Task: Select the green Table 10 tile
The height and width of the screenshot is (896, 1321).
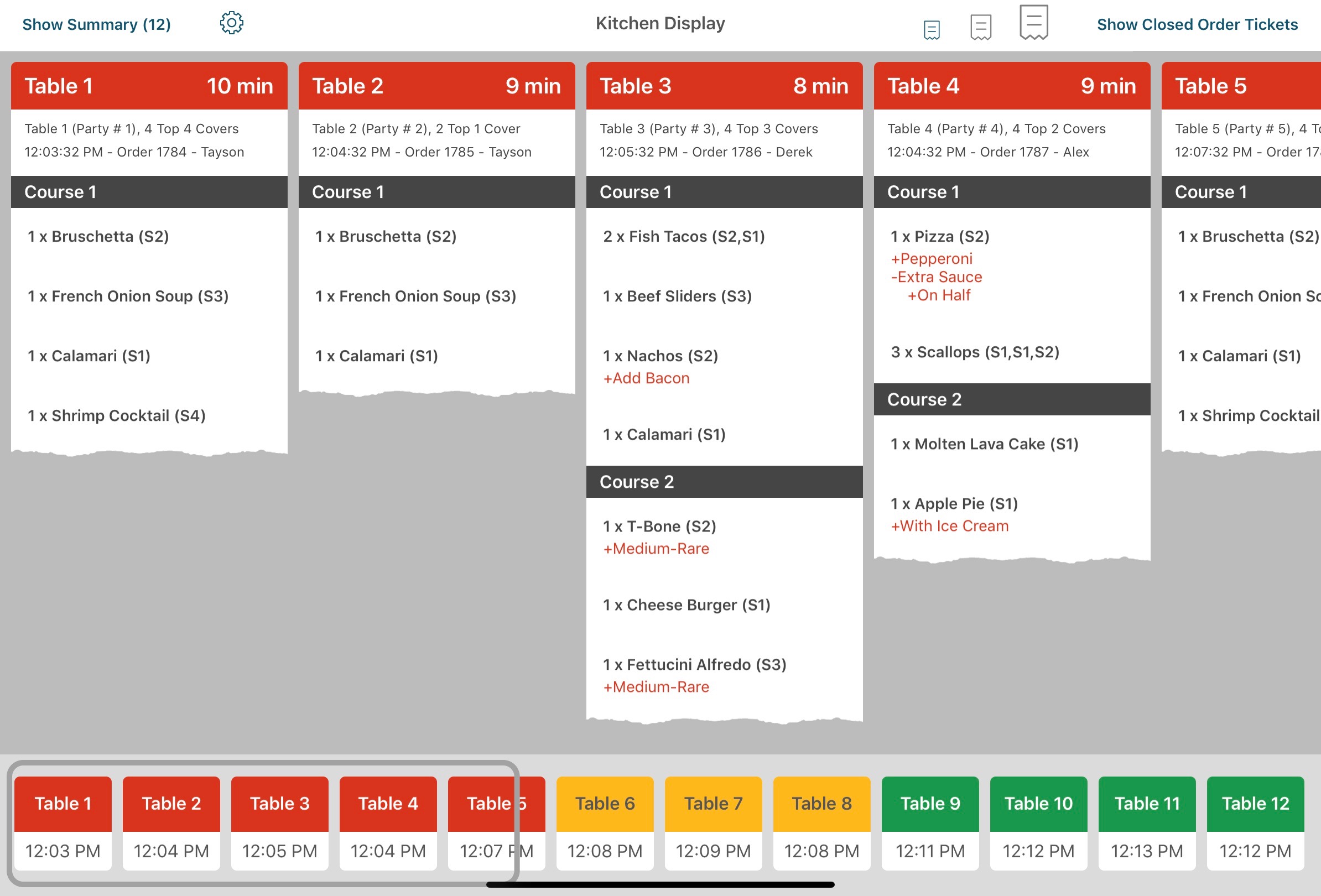Action: pyautogui.click(x=1038, y=822)
